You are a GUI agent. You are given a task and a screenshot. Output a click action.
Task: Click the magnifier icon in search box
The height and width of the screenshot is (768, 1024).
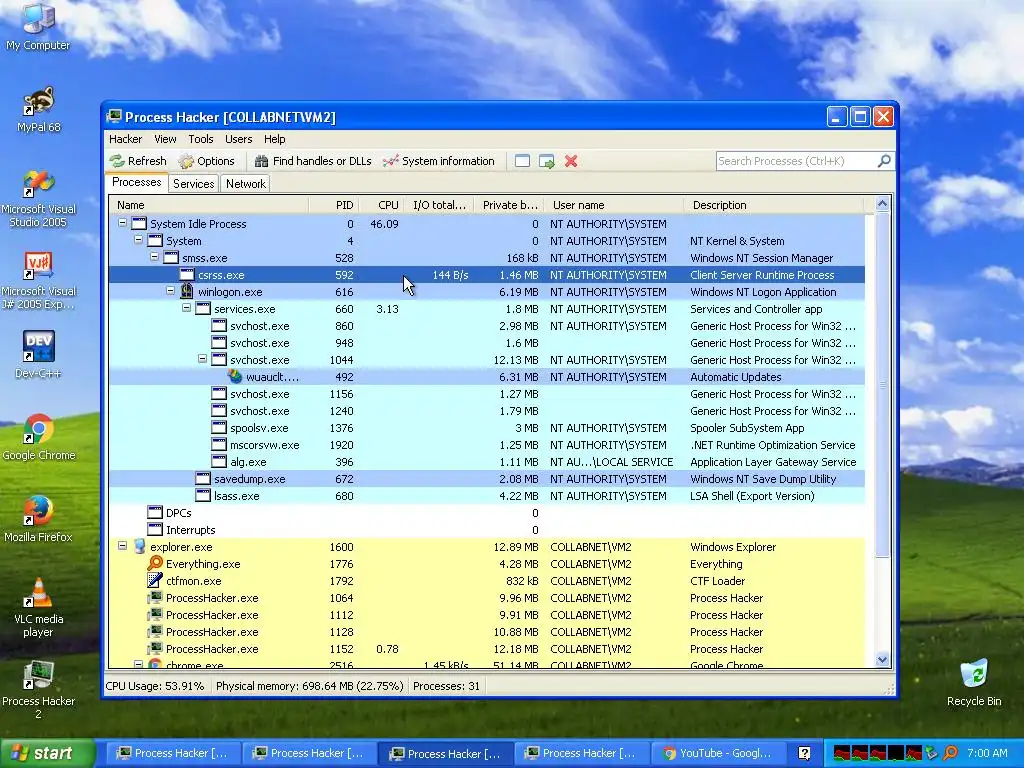coord(884,161)
